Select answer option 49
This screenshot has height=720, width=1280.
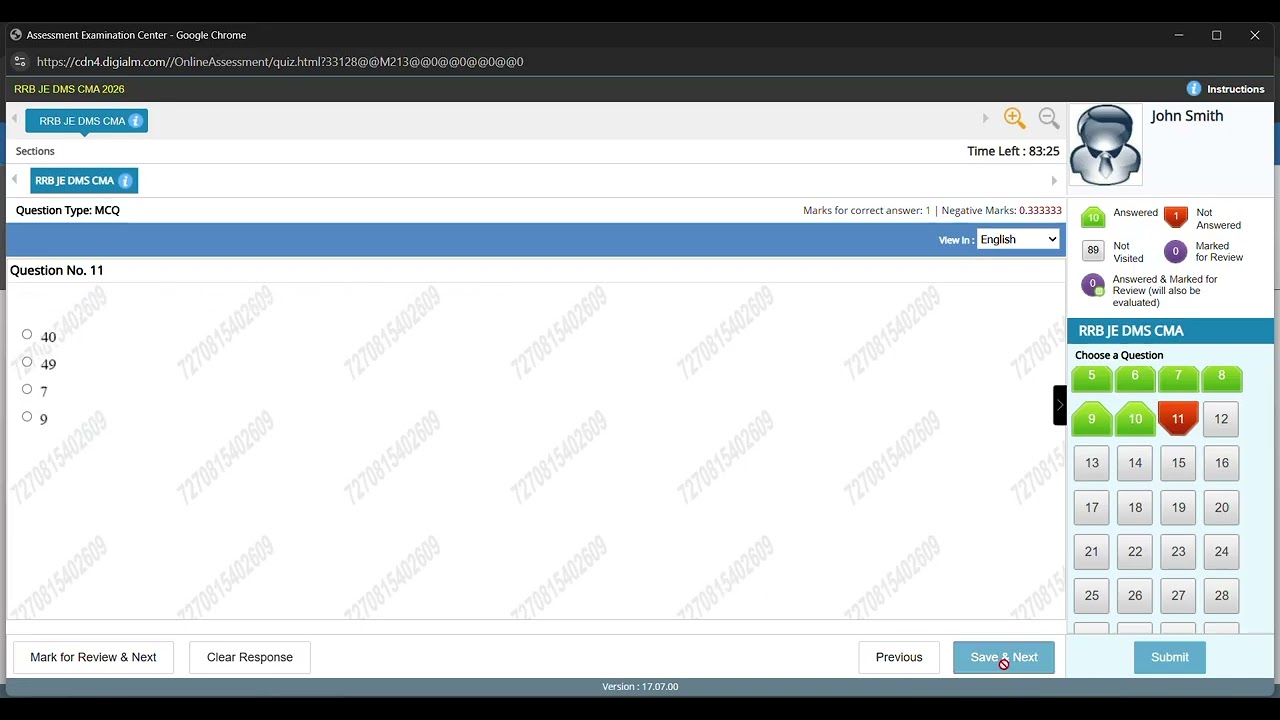coord(27,362)
